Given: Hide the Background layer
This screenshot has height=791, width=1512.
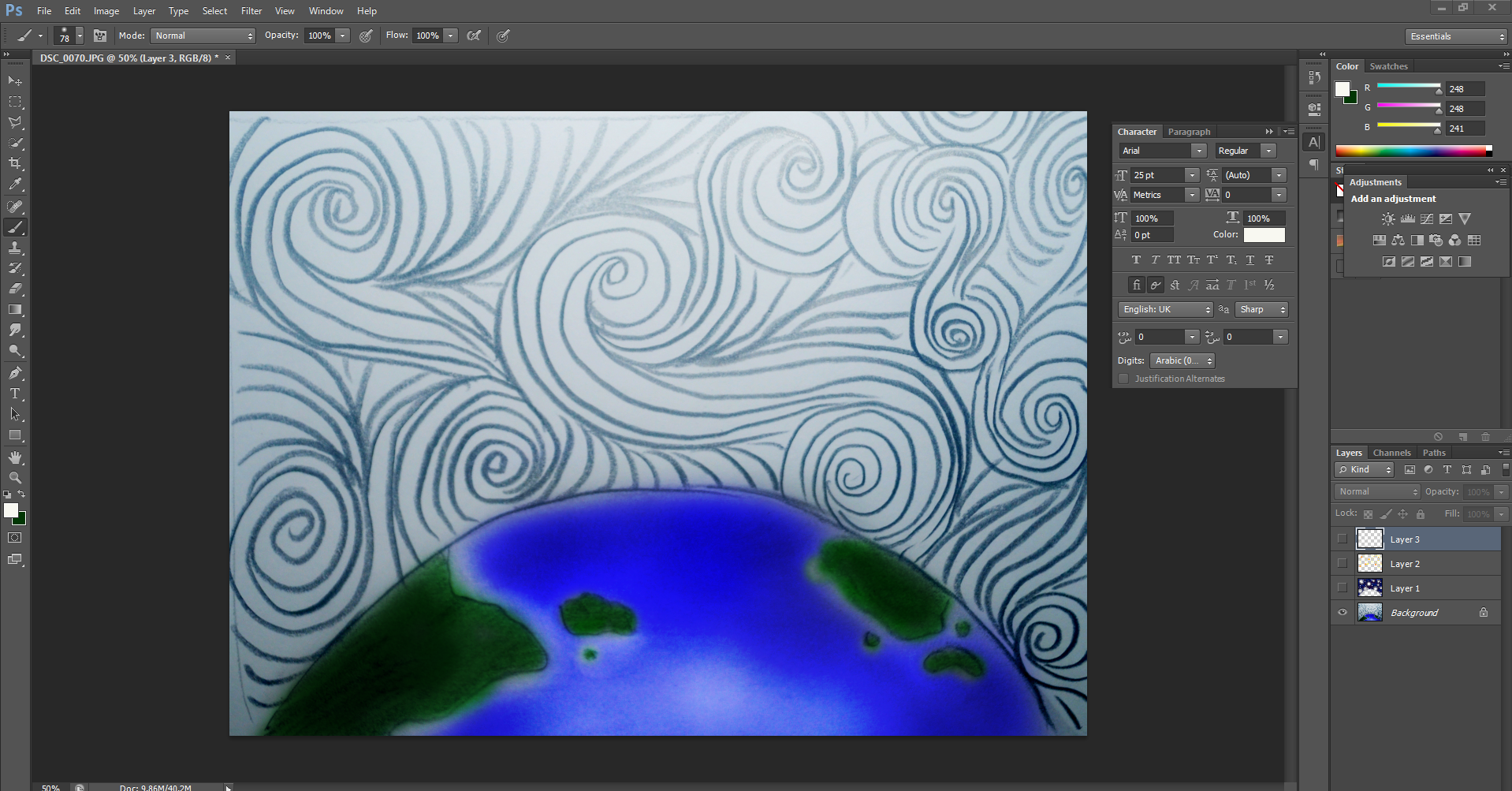Looking at the screenshot, I should pyautogui.click(x=1343, y=613).
